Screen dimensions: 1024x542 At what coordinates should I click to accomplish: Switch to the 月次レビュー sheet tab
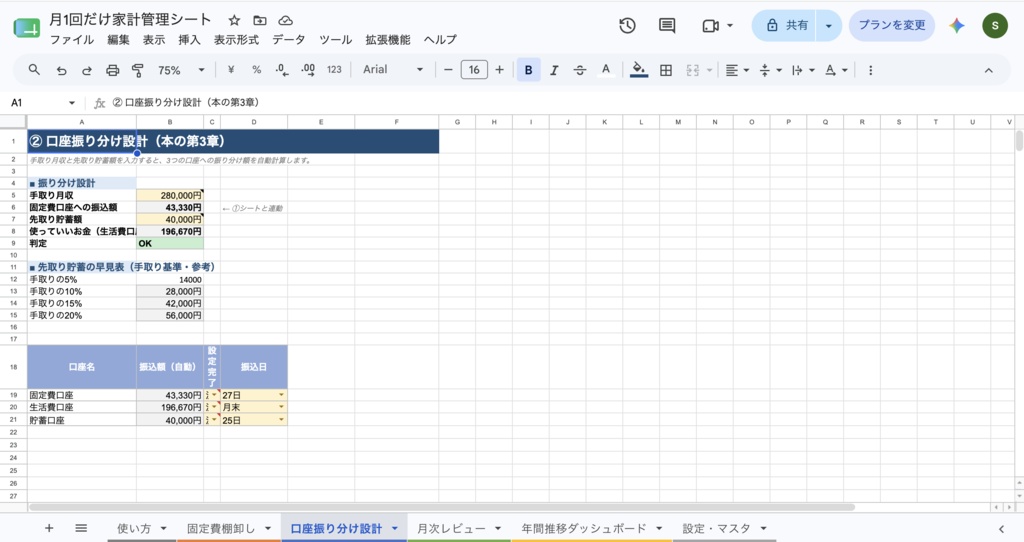(x=459, y=528)
